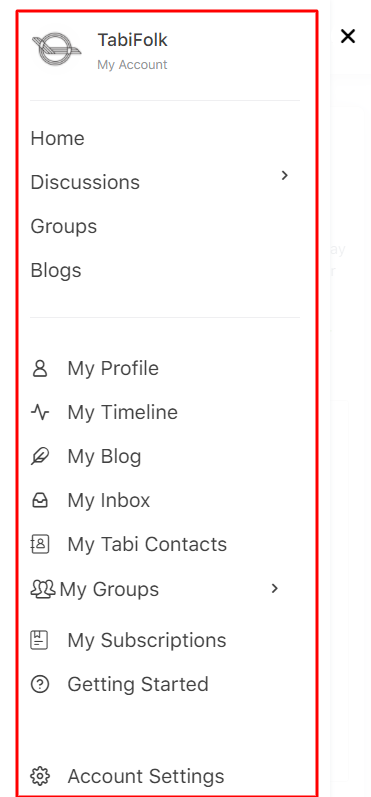Viewport: 371px width, 797px height.
Task: Click the My Groups people icon
Action: click(43, 589)
